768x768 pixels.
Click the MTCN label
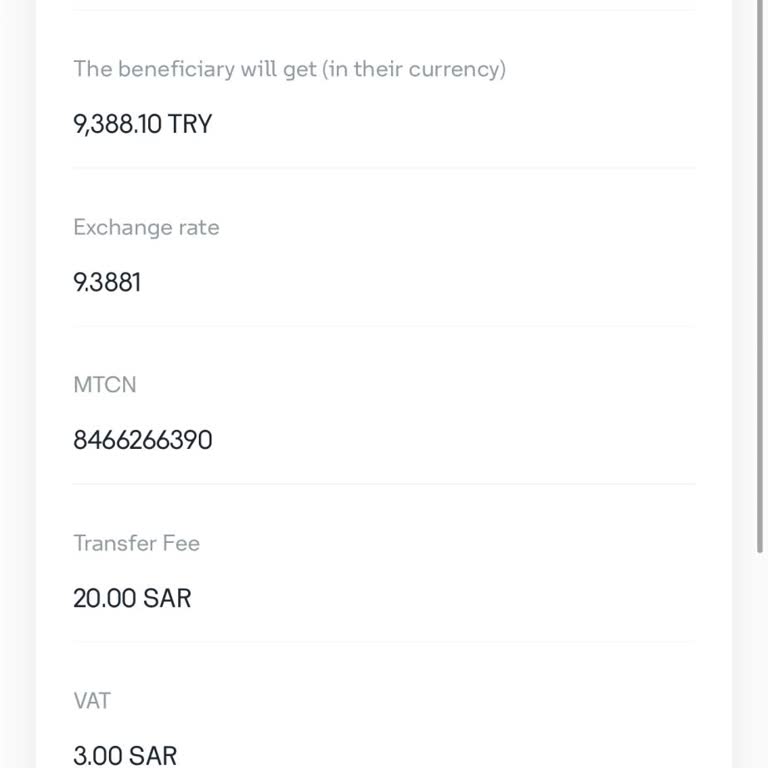[104, 385]
